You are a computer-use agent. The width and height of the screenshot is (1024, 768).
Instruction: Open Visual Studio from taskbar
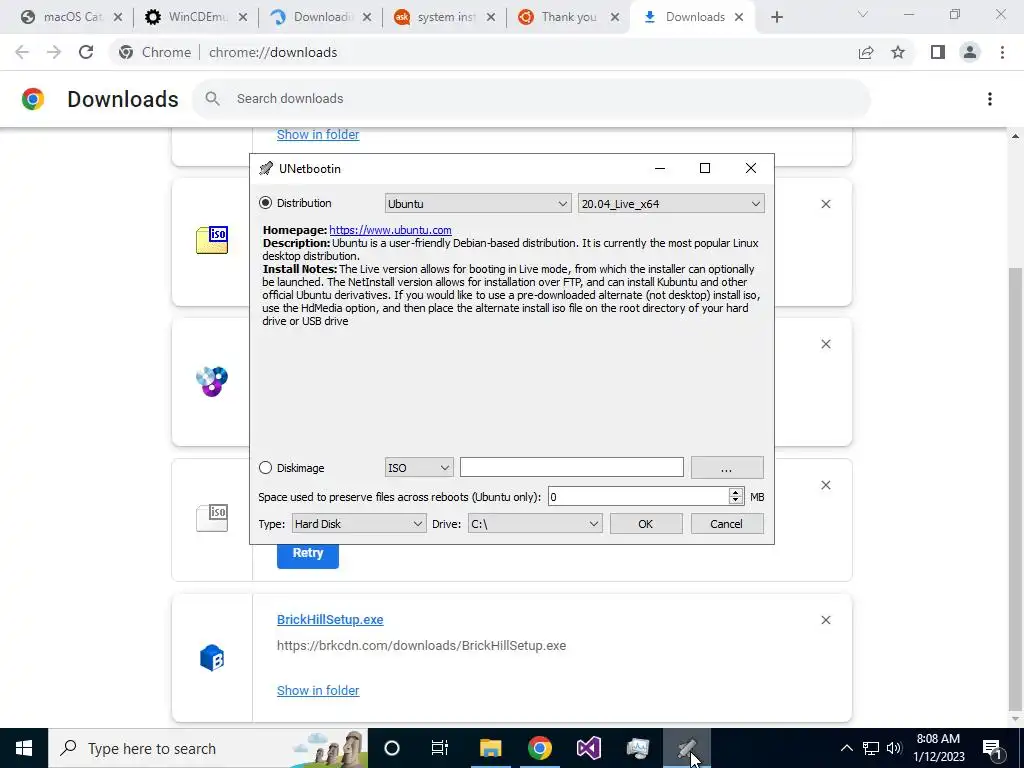click(588, 748)
